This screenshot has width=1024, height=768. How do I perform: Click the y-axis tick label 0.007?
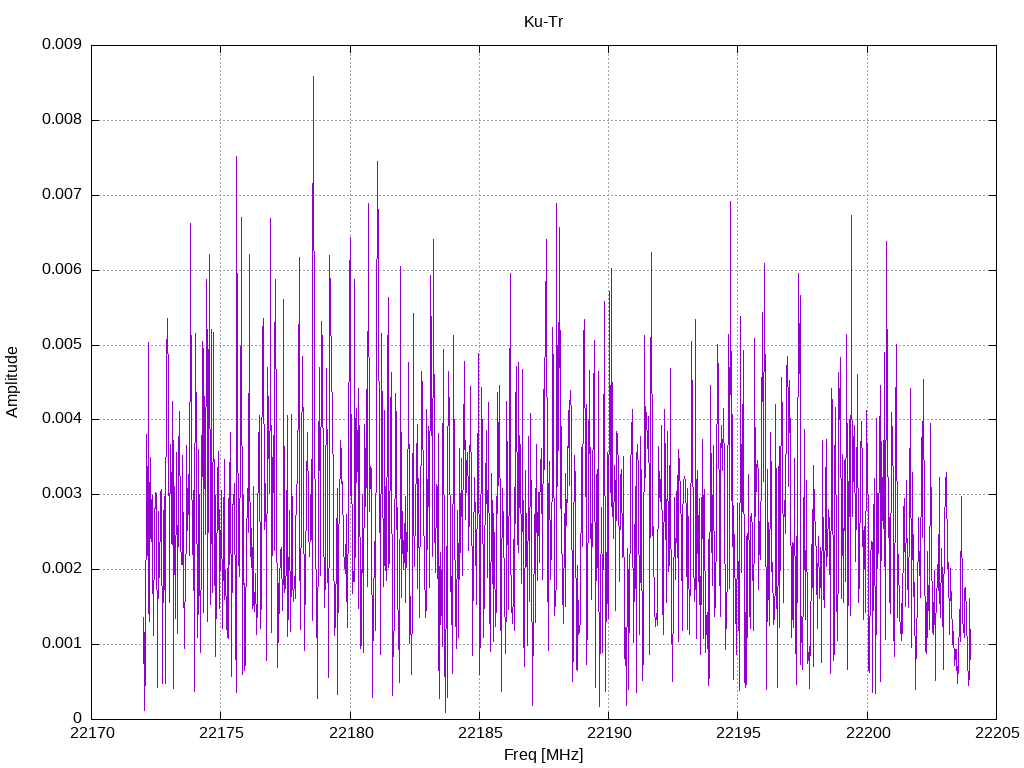(62, 195)
